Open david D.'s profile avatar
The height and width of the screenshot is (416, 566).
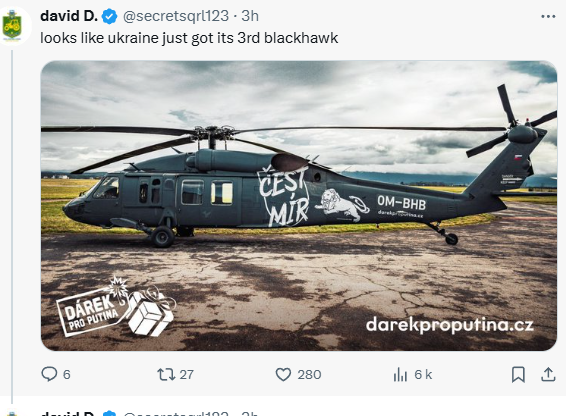(13, 25)
